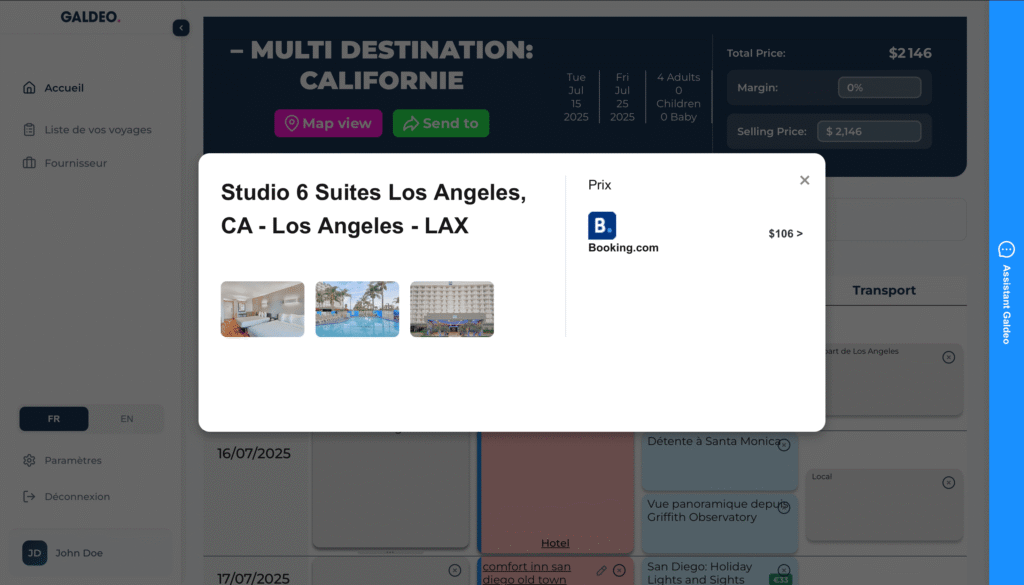This screenshot has height=585, width=1024.
Task: Open the $106 Booking.com price link
Action: coord(785,234)
